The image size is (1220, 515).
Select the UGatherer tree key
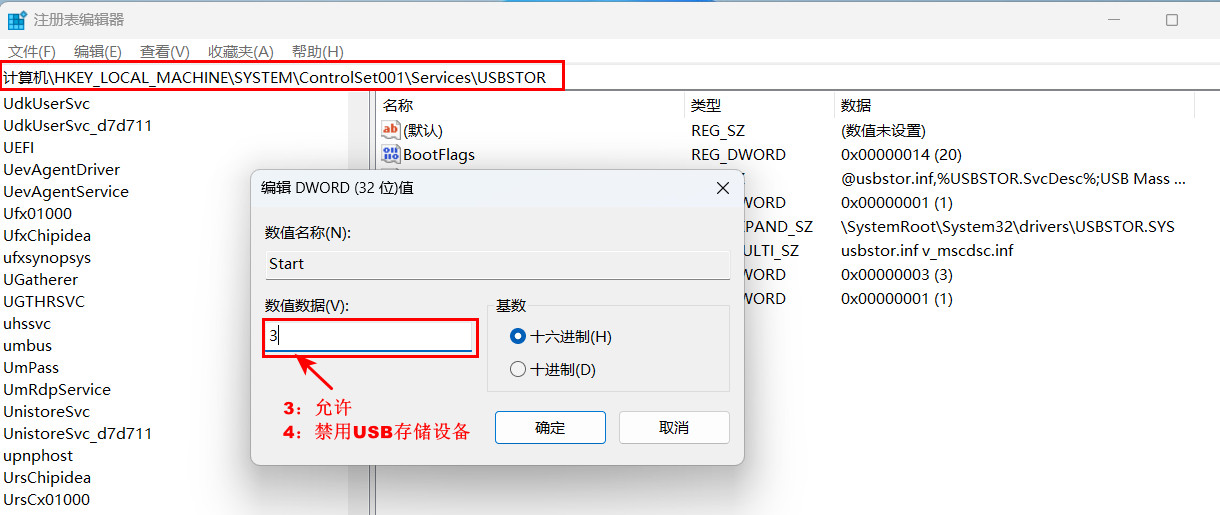(x=40, y=279)
